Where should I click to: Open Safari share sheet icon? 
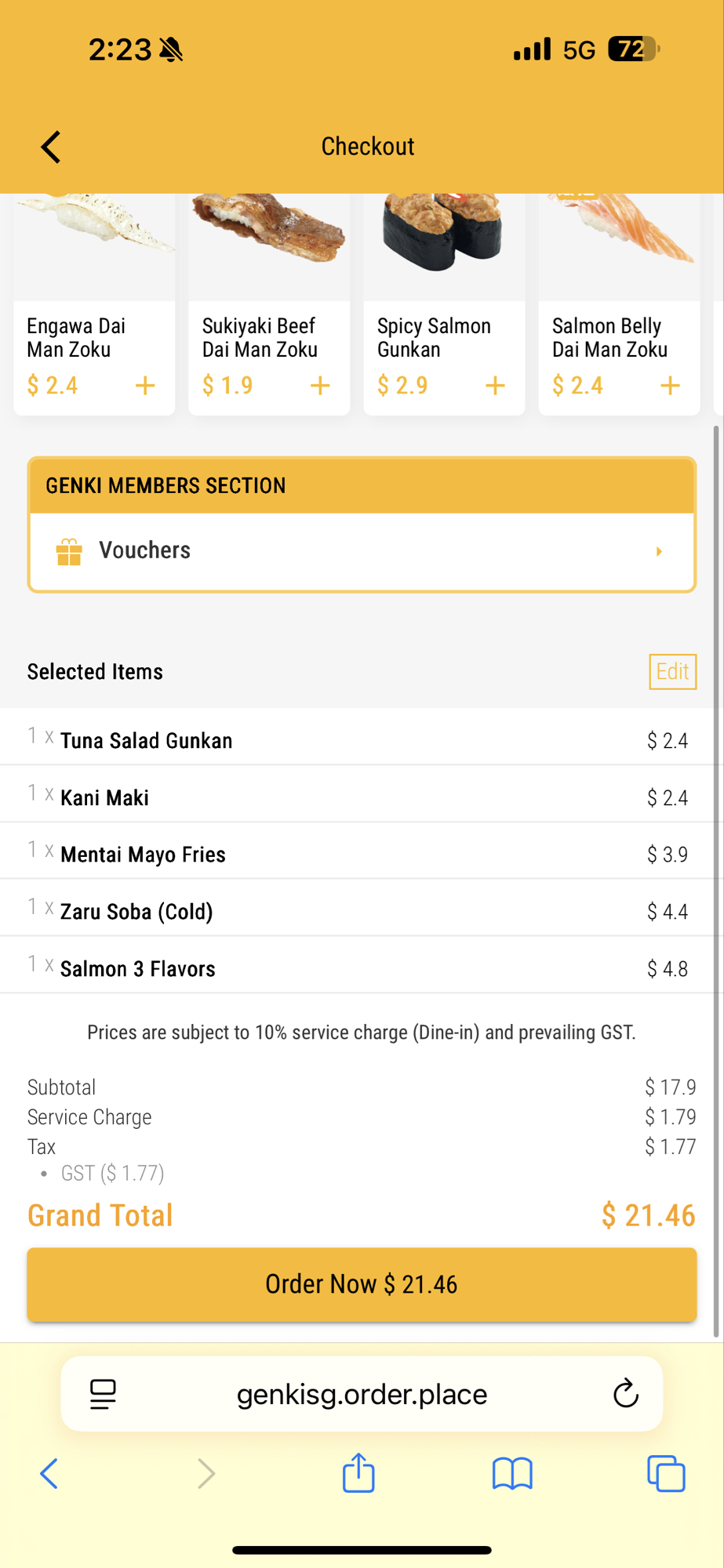tap(358, 1473)
